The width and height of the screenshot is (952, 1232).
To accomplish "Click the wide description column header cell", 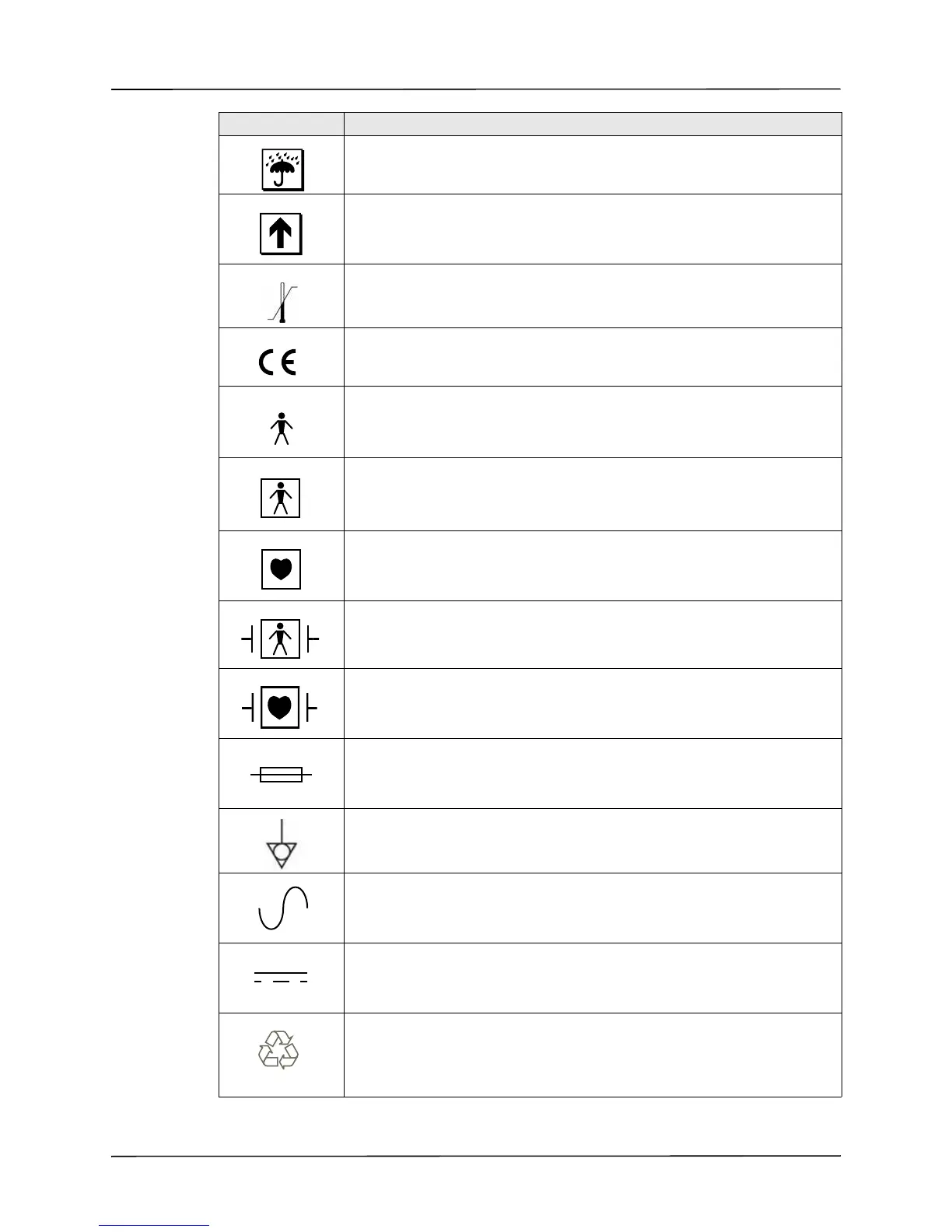I will click(593, 124).
